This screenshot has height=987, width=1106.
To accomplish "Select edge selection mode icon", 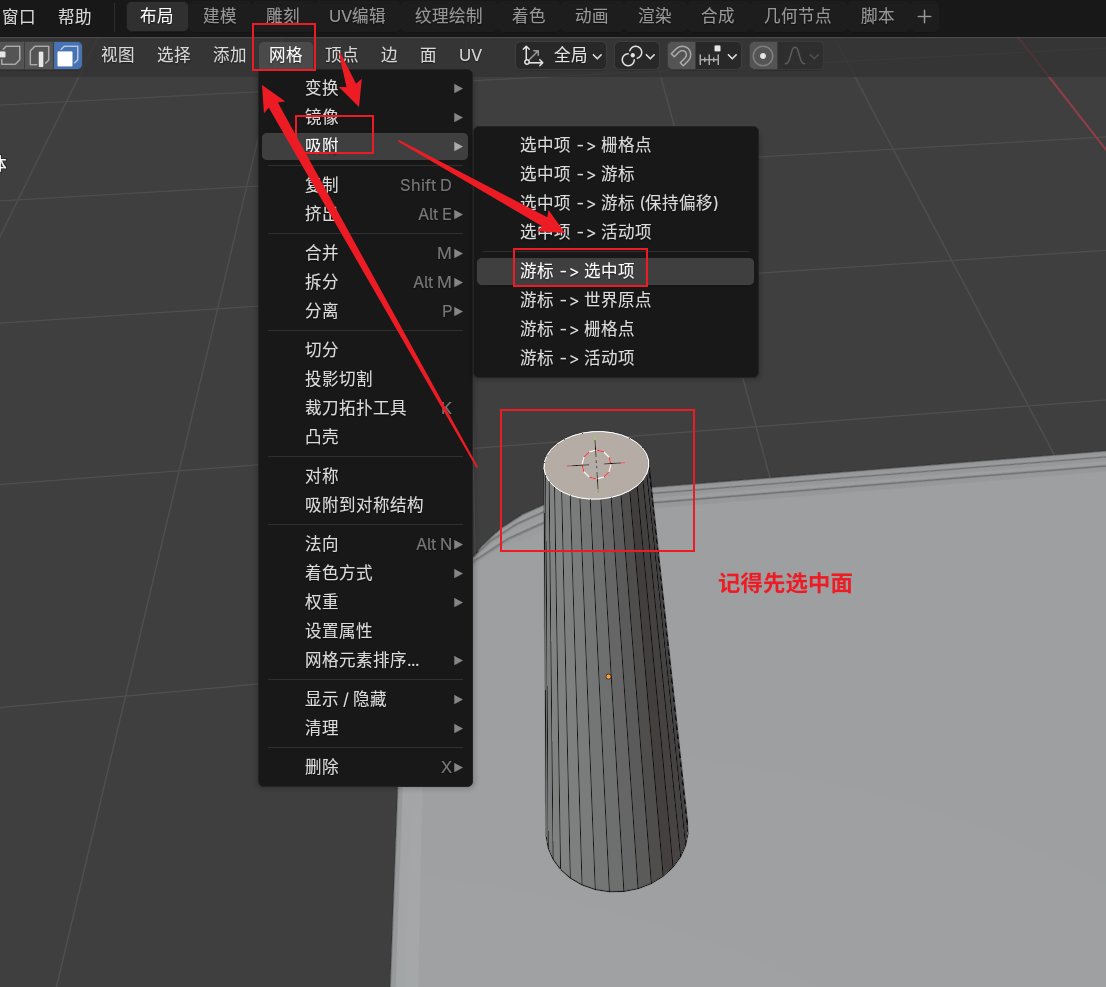I will tap(39, 56).
